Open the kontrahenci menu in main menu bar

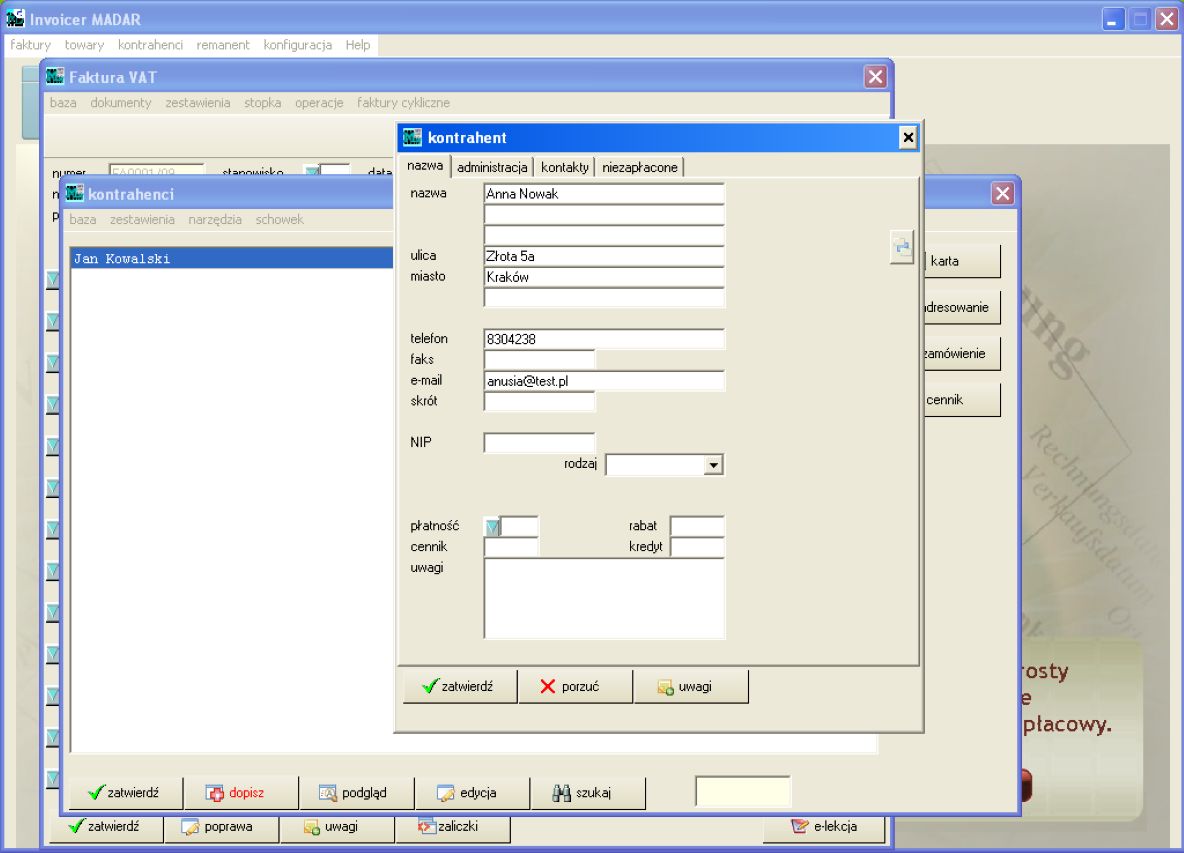coord(150,45)
